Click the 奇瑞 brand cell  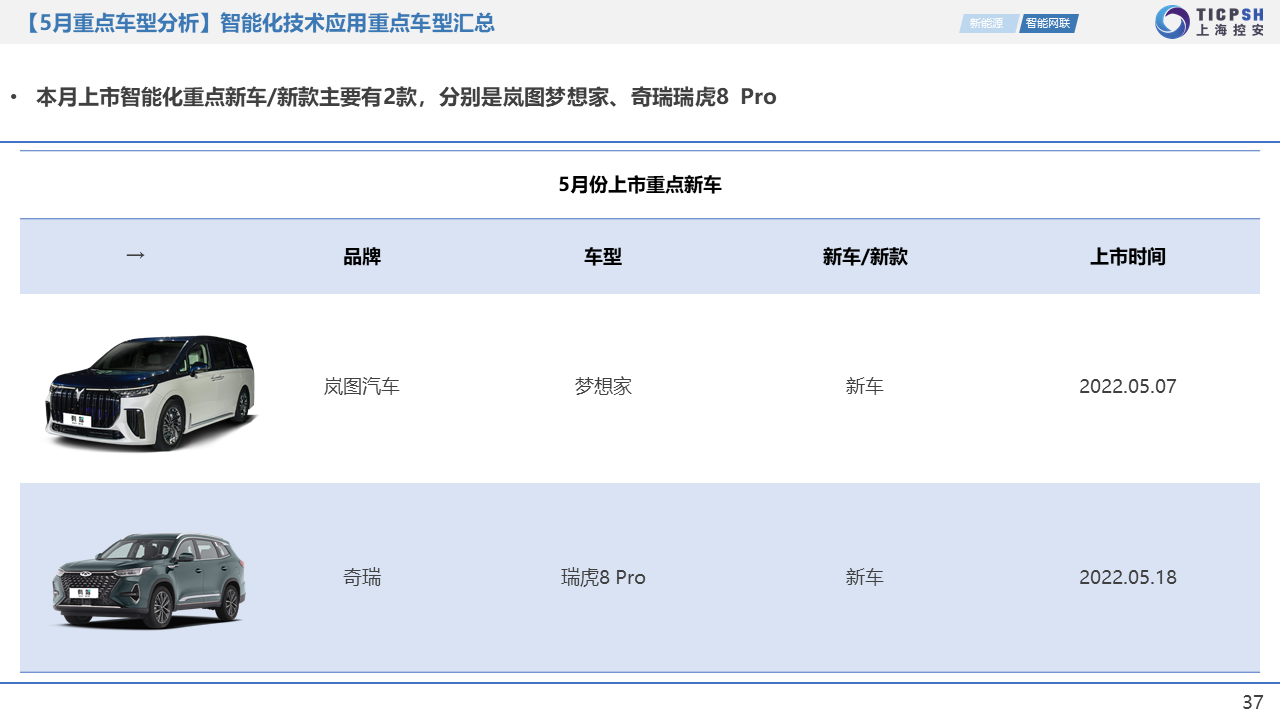pos(362,577)
